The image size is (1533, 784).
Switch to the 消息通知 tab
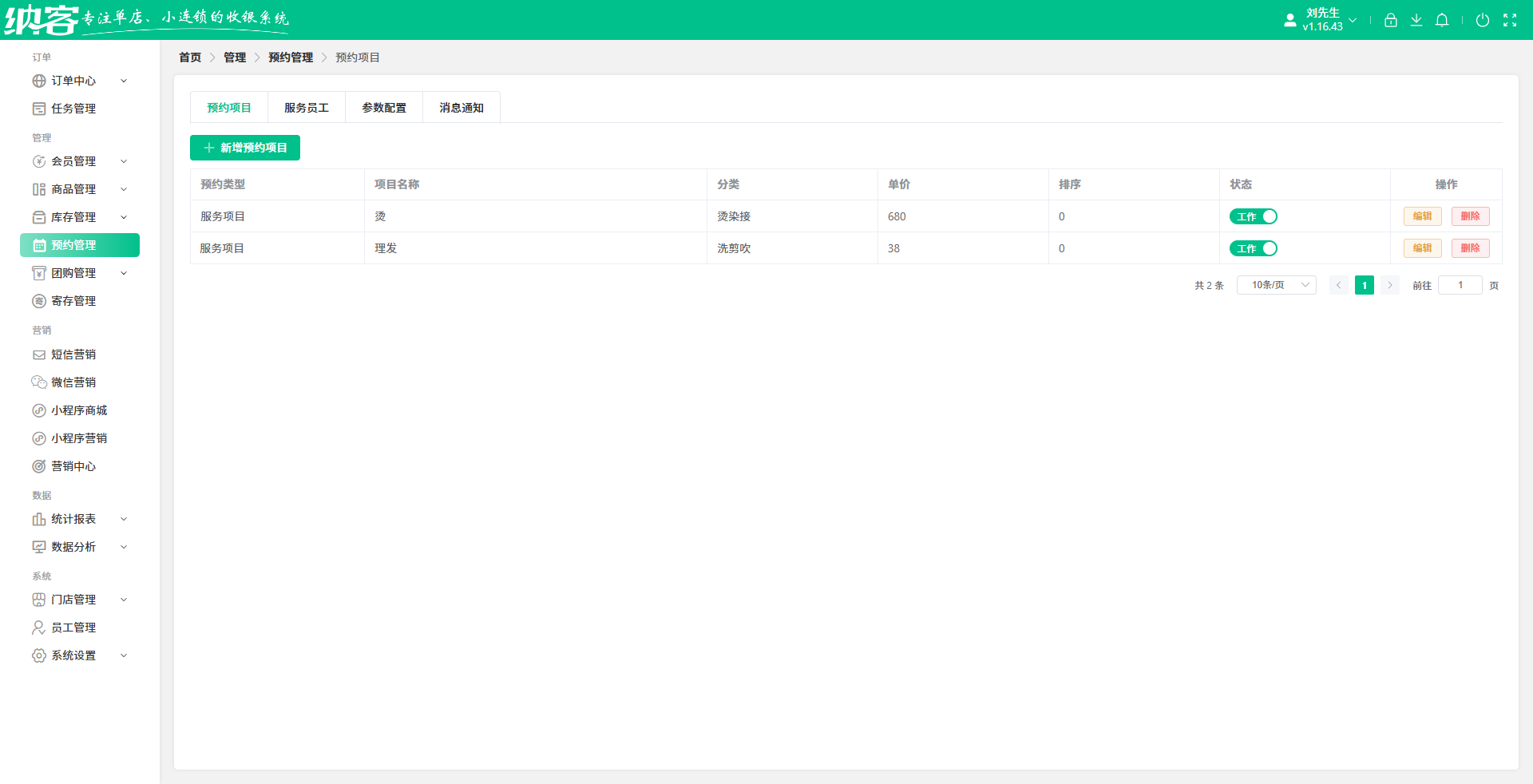coord(461,108)
